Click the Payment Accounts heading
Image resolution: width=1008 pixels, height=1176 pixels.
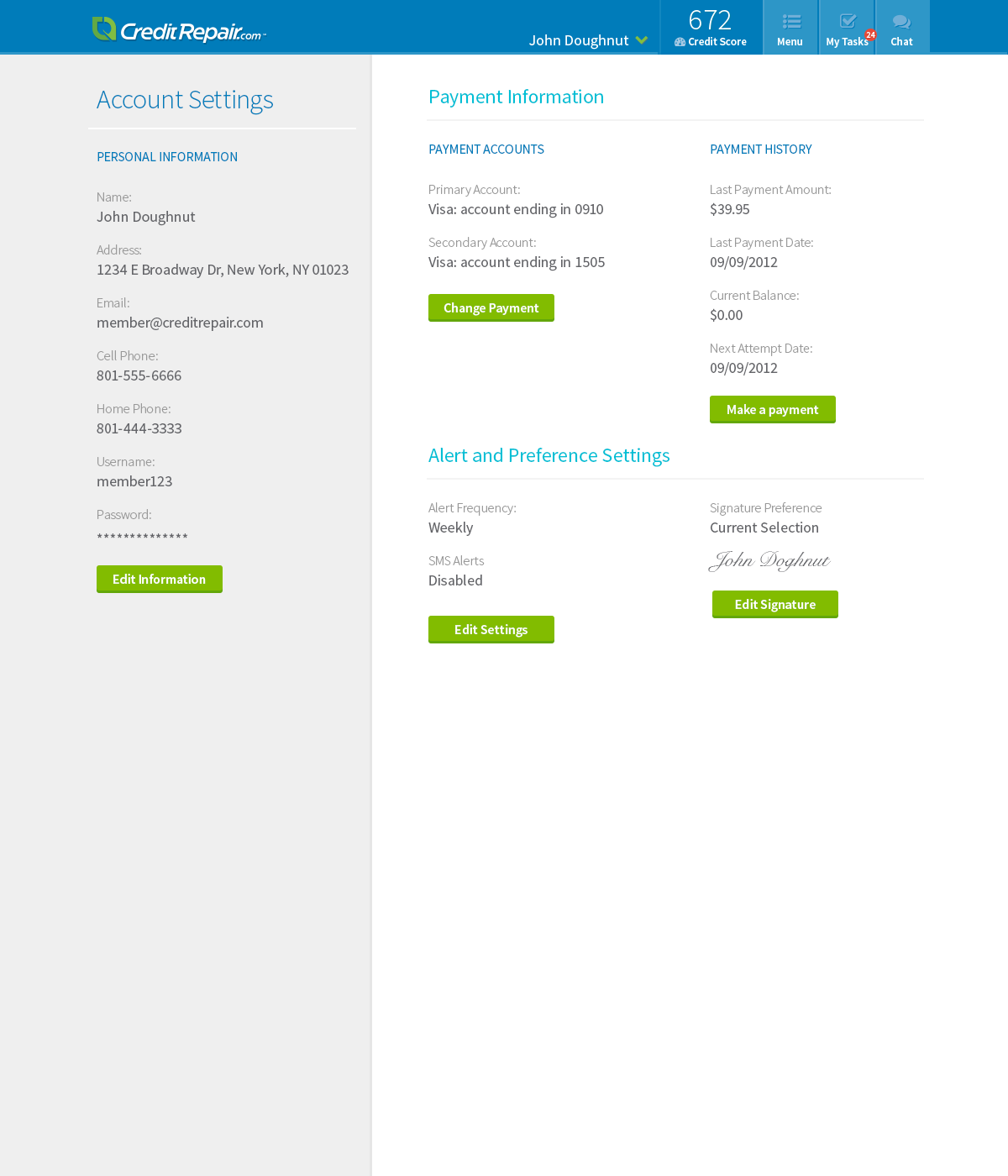[486, 150]
